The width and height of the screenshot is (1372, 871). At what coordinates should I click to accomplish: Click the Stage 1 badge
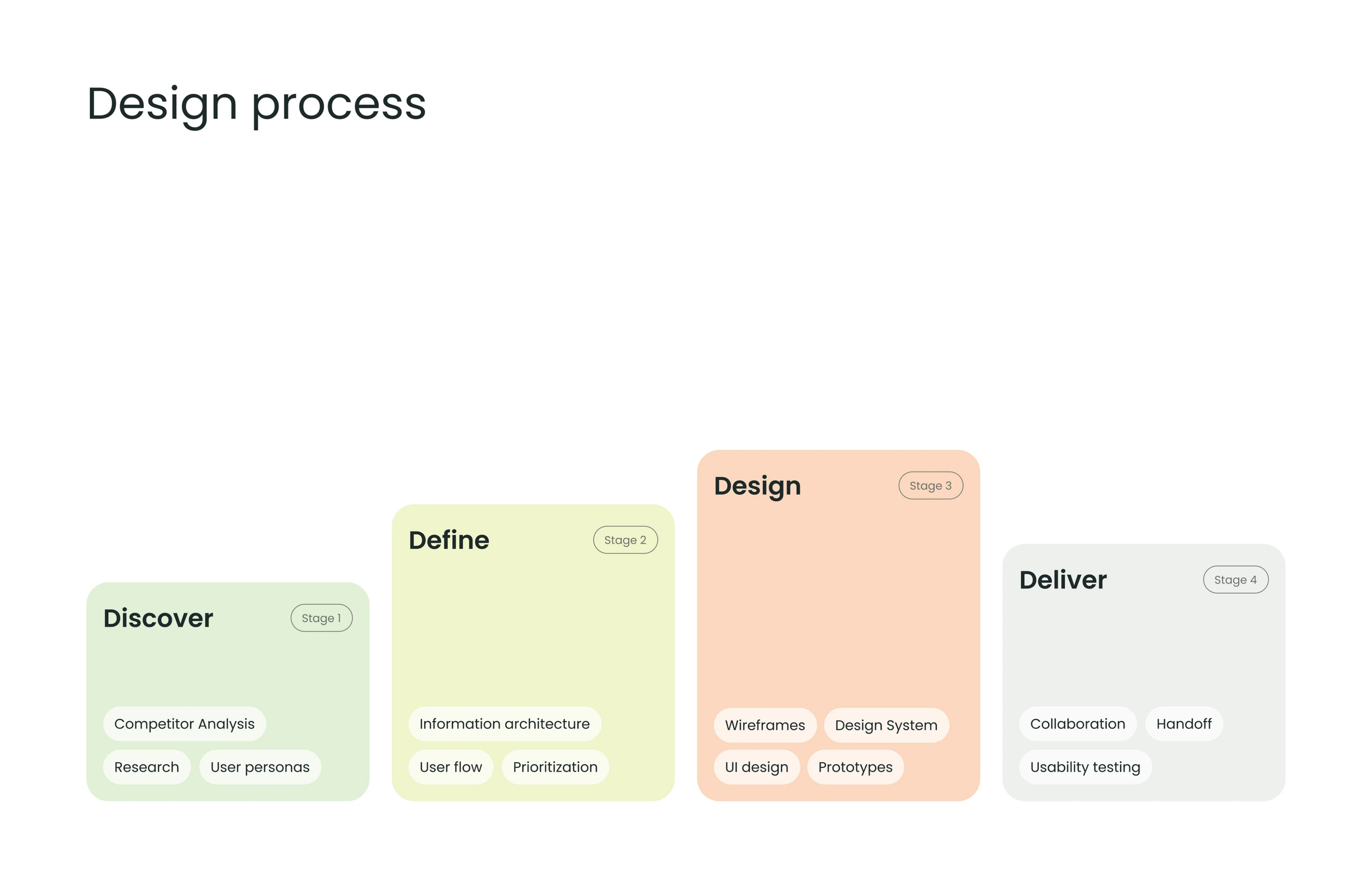pos(322,618)
